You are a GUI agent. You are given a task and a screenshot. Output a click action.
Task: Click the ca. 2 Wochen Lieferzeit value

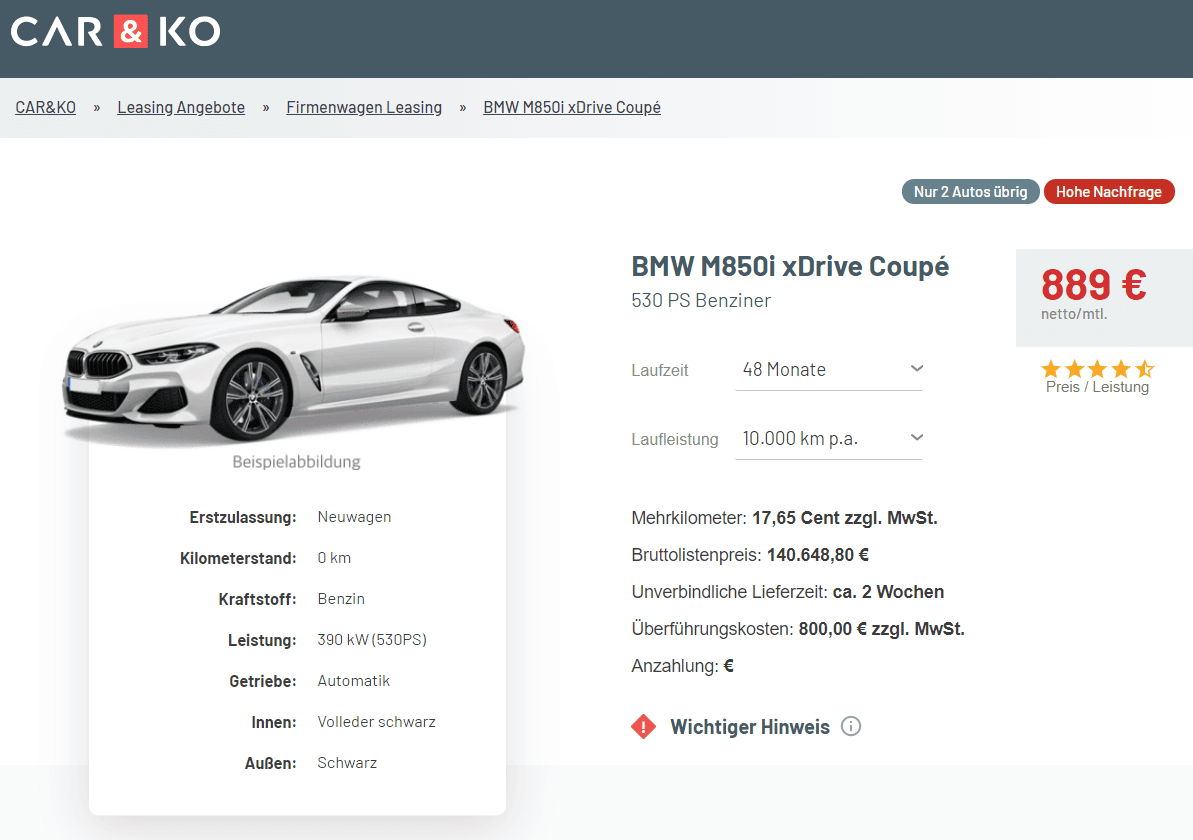[x=889, y=592]
